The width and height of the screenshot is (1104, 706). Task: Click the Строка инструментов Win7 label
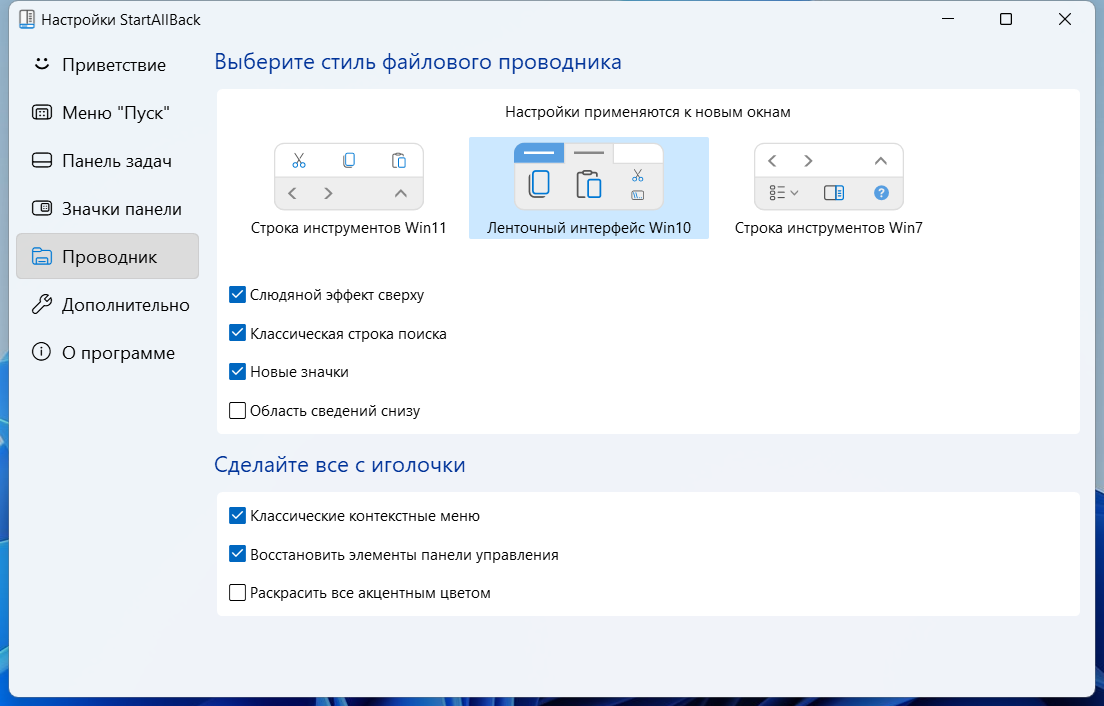click(829, 228)
